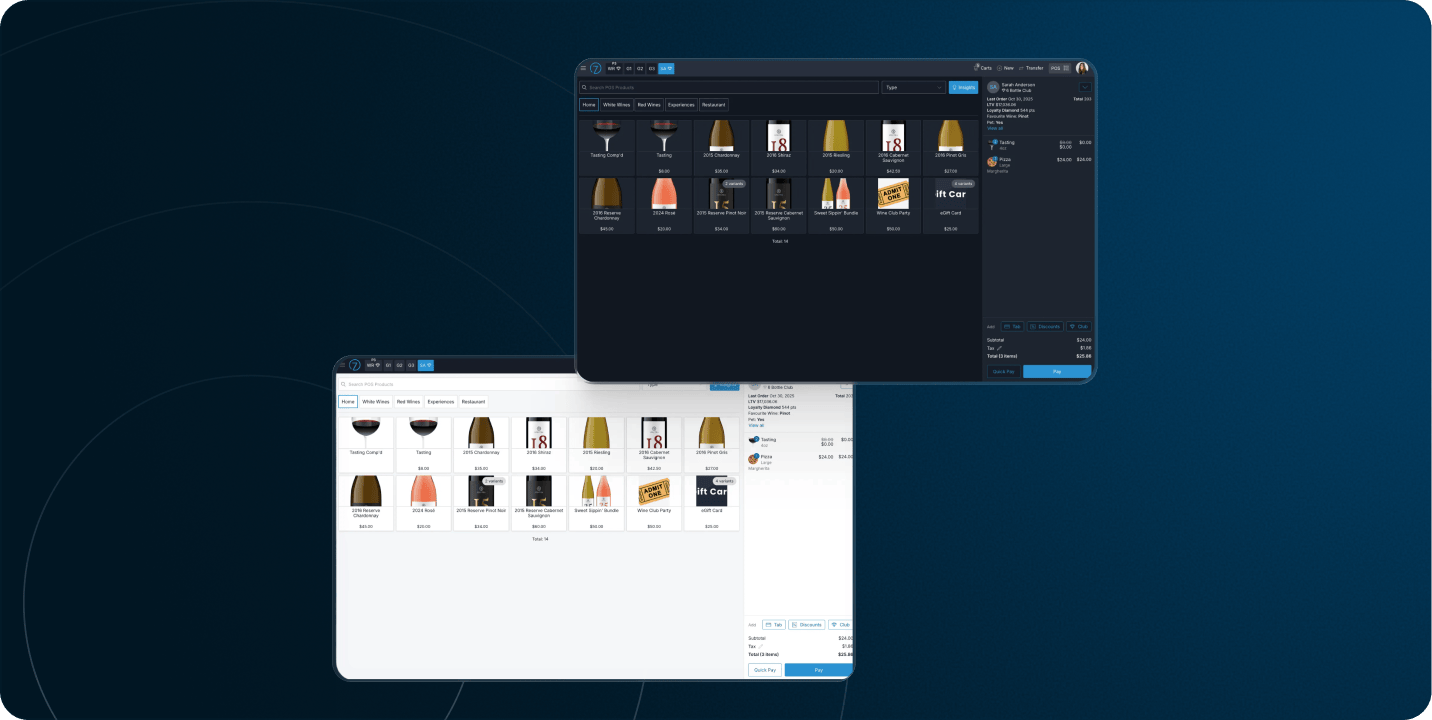Add Tasting $8.00 product in light window
Viewport: 1432px width, 720px height.
click(424, 445)
